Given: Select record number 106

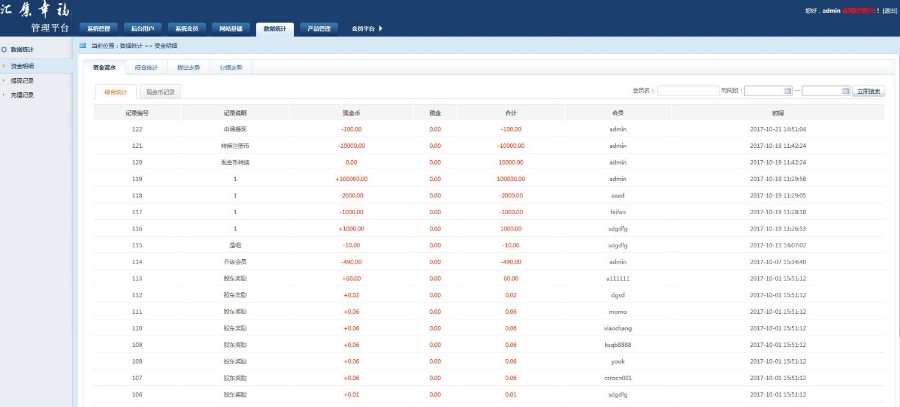Looking at the screenshot, I should coord(137,395).
